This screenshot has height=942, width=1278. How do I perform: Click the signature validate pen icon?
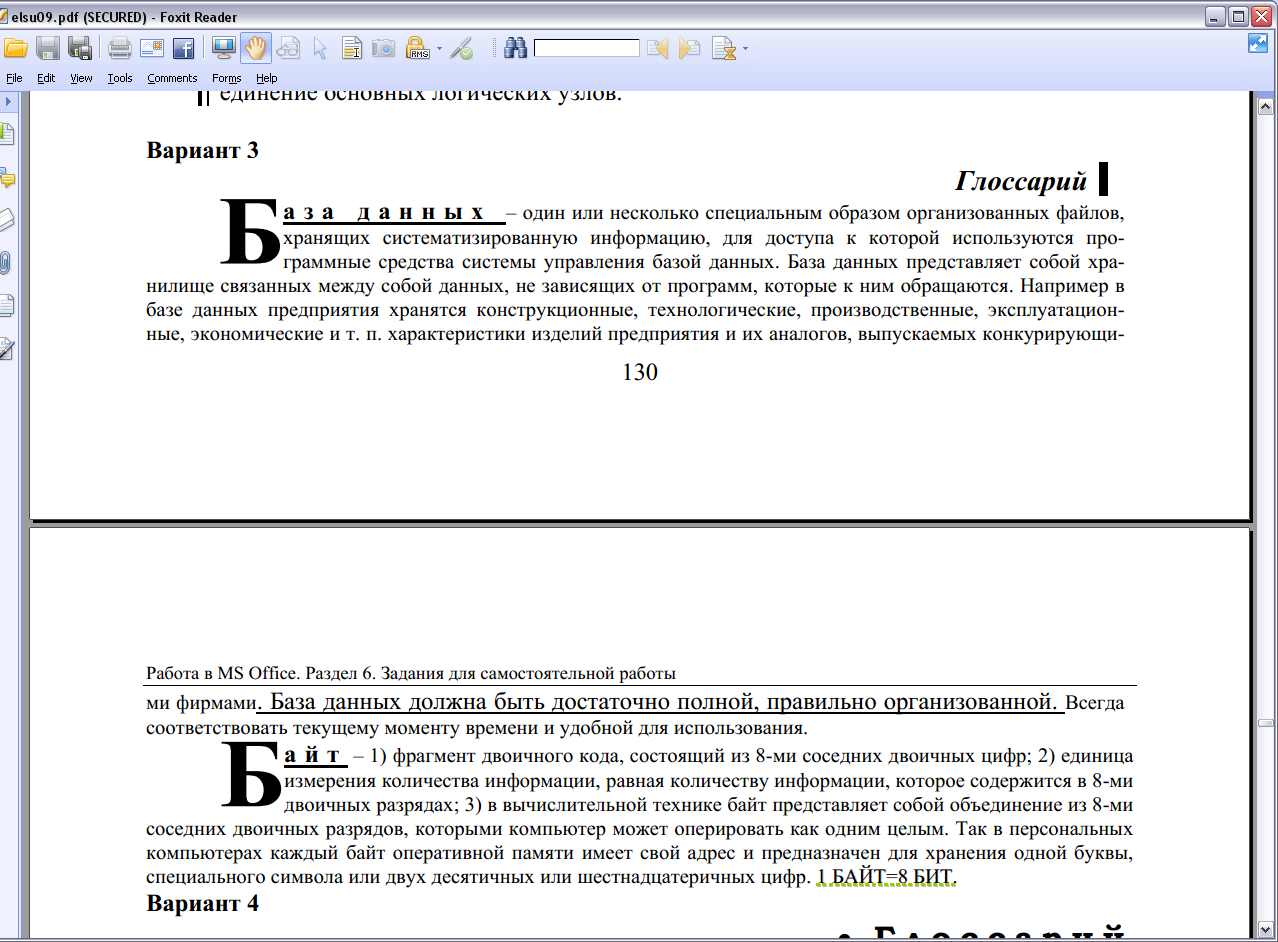click(x=461, y=47)
